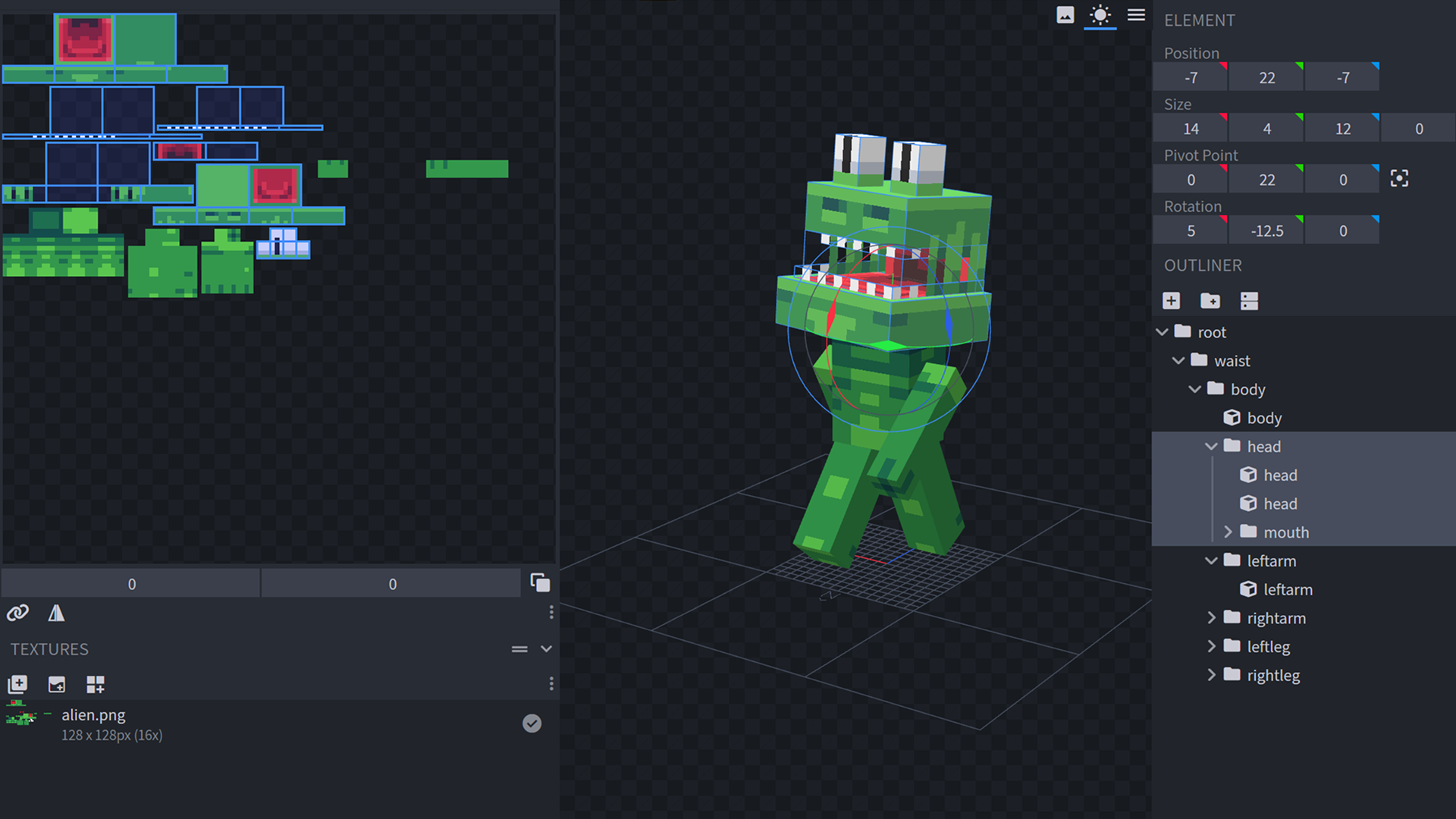Click the Rotation X field showing 5
The height and width of the screenshot is (819, 1456).
(x=1191, y=231)
